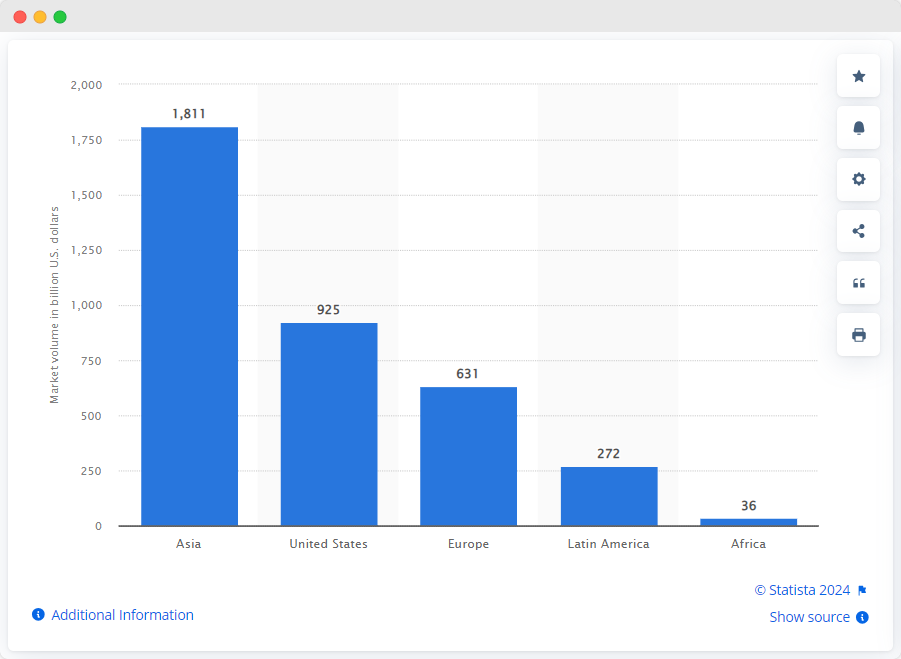Select the Europe bar in the chart
The image size is (901, 659).
[468, 456]
